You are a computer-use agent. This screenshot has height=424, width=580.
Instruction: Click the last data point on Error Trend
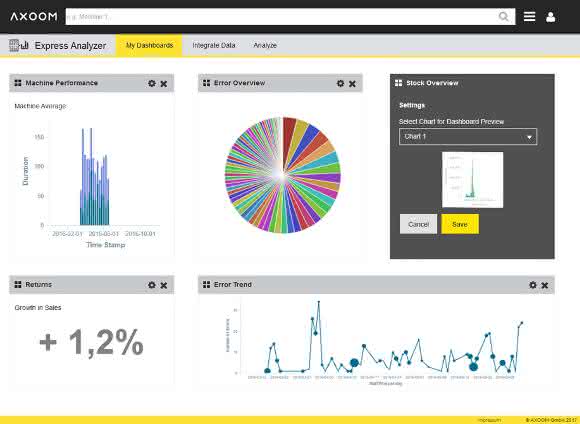tap(522, 323)
